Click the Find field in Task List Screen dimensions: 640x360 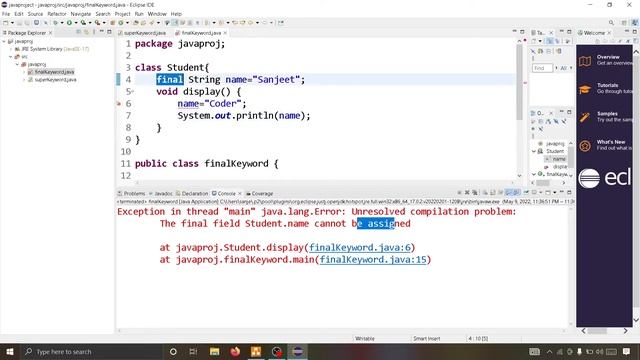click(x=542, y=68)
